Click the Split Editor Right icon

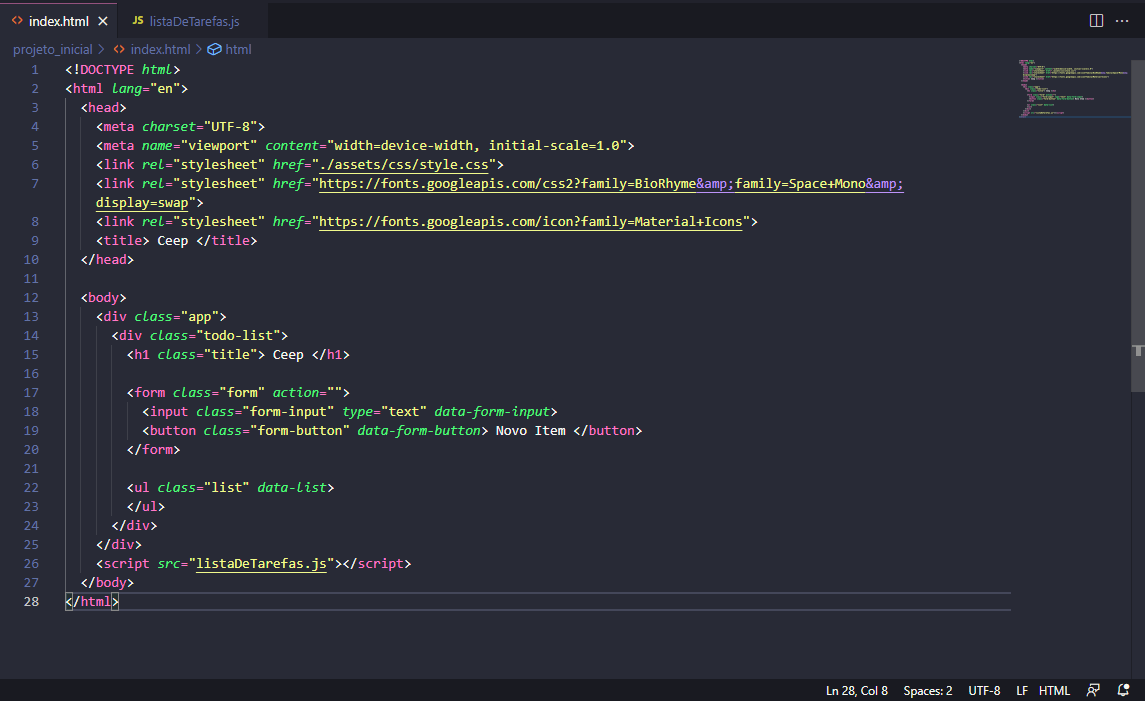[1096, 20]
